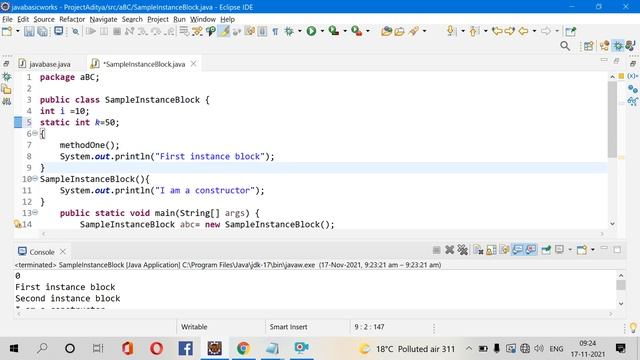
Task: Open Chrome from the taskbar
Action: (x=243, y=349)
